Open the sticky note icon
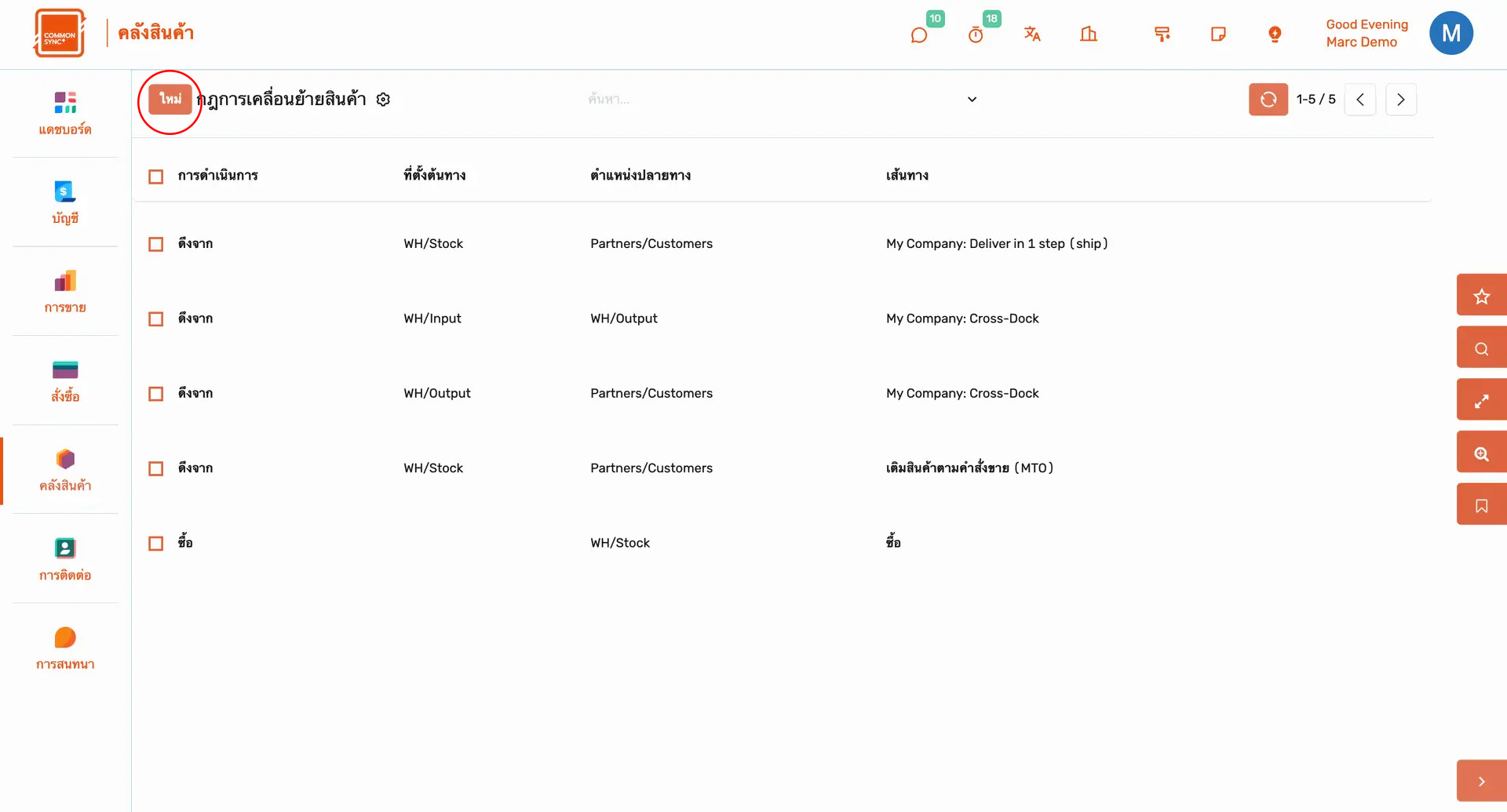Image resolution: width=1507 pixels, height=812 pixels. pyautogui.click(x=1218, y=34)
